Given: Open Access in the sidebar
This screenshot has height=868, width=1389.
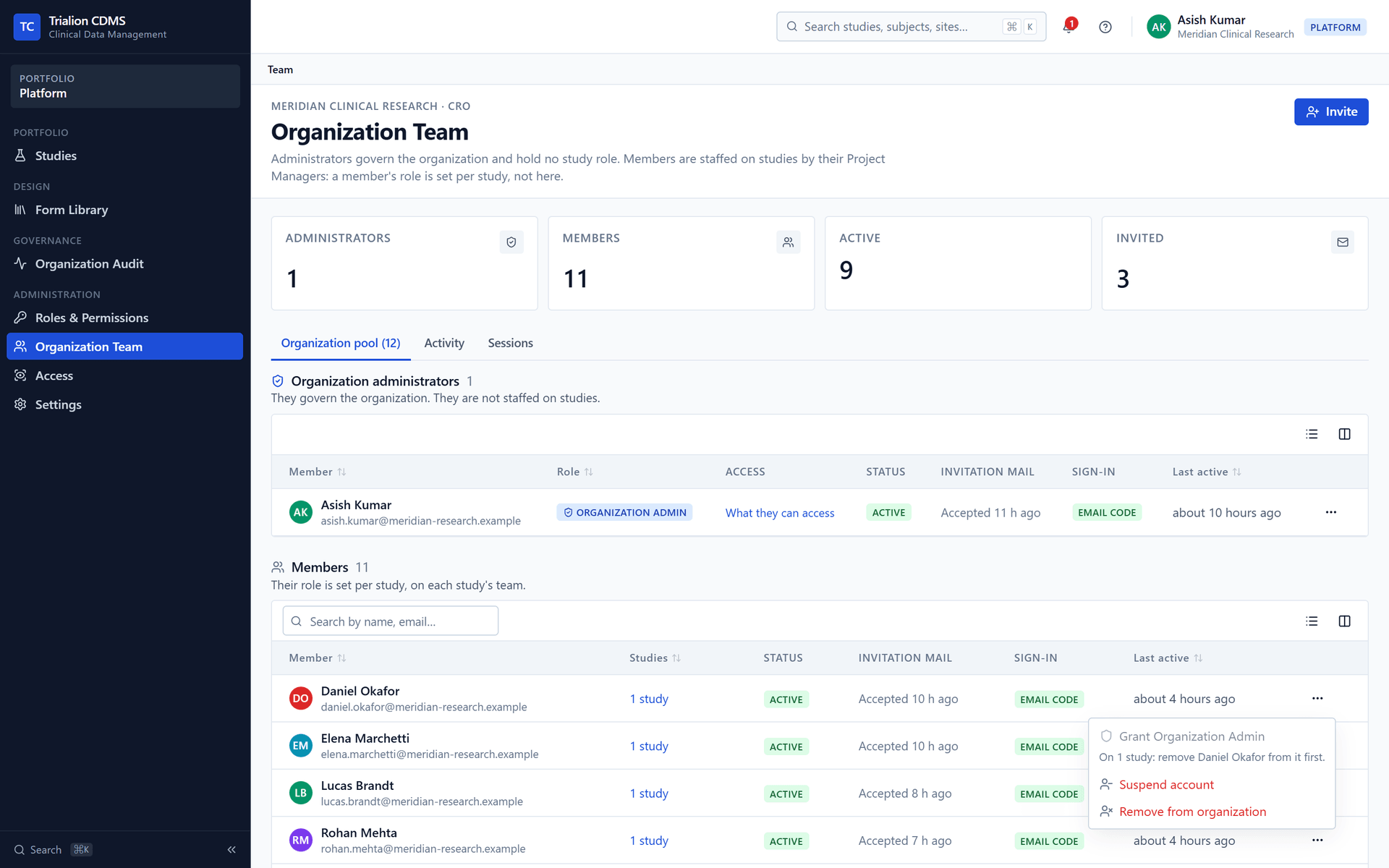Looking at the screenshot, I should point(124,375).
